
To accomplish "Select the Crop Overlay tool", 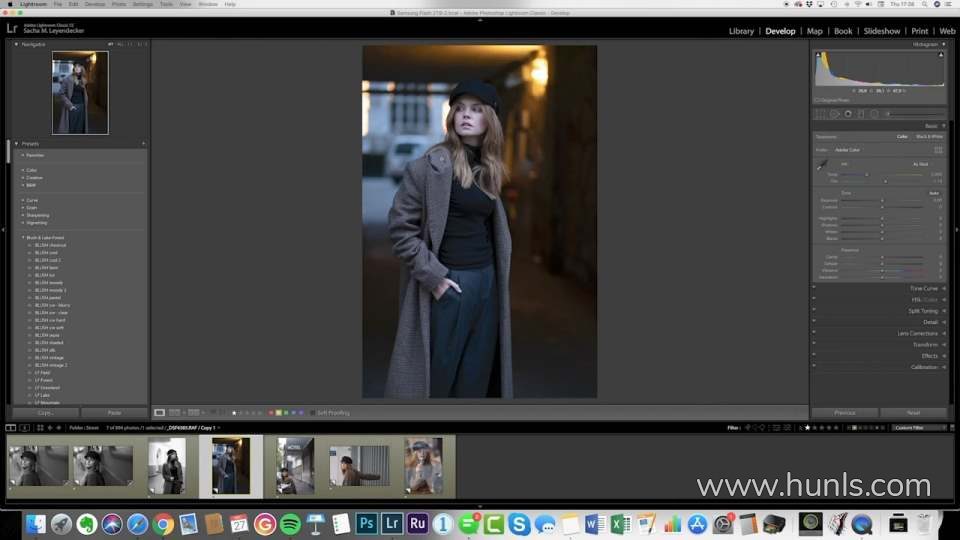I will (x=820, y=114).
